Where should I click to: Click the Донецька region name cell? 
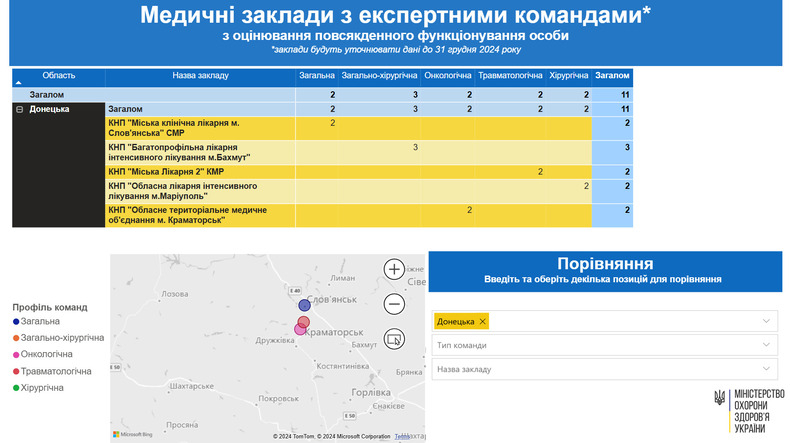49,109
